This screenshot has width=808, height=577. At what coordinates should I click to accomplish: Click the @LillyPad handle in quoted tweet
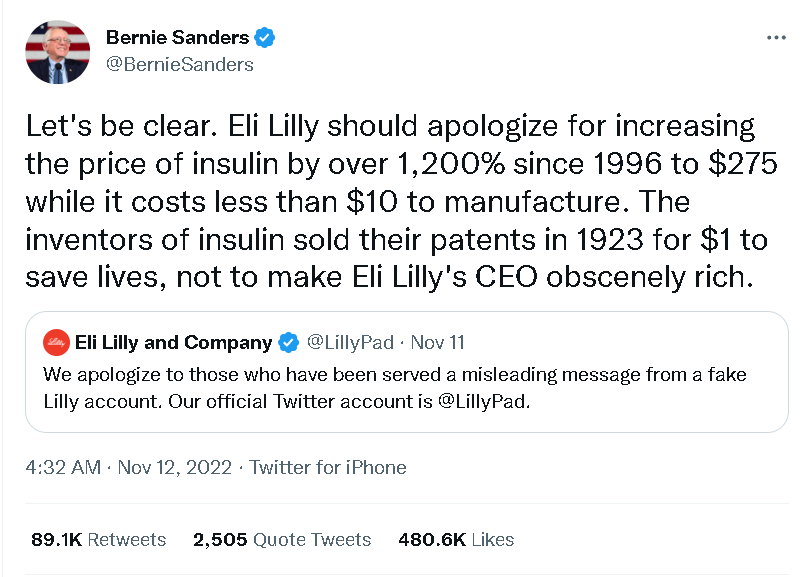pyautogui.click(x=349, y=343)
